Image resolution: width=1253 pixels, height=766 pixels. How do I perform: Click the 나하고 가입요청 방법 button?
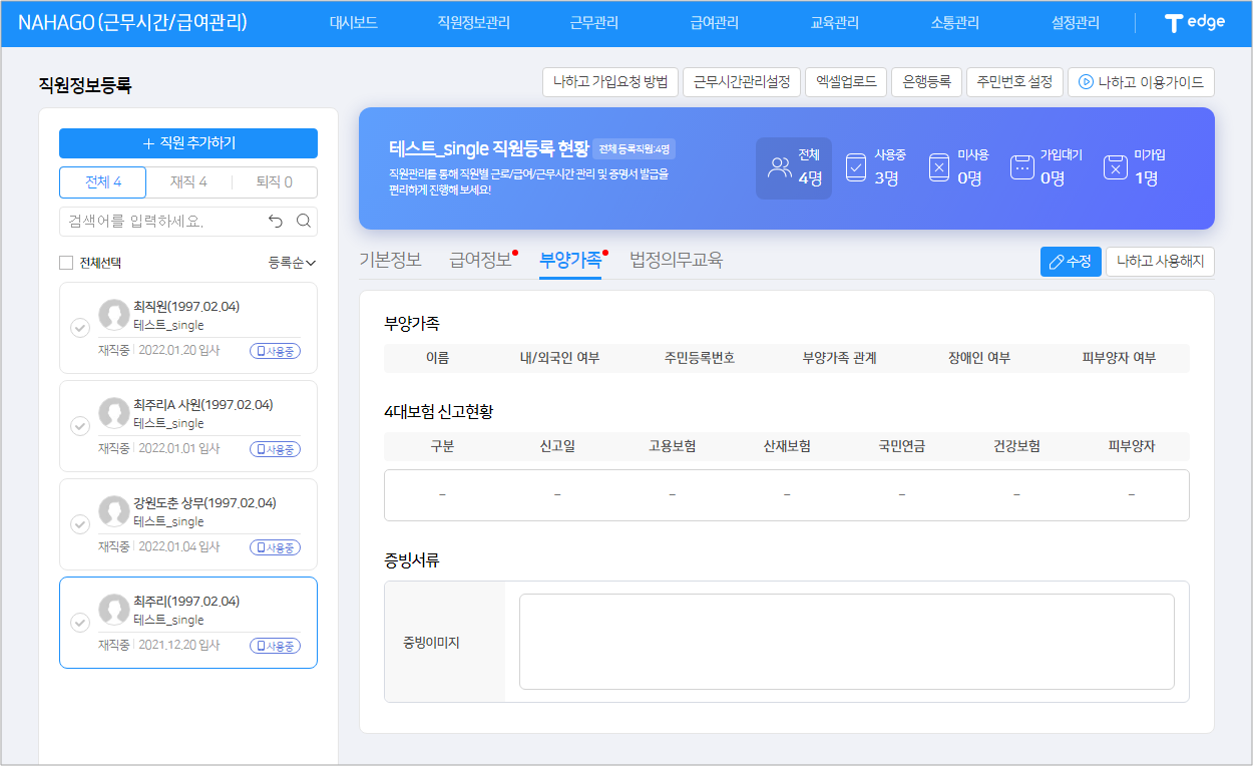[x=610, y=82]
